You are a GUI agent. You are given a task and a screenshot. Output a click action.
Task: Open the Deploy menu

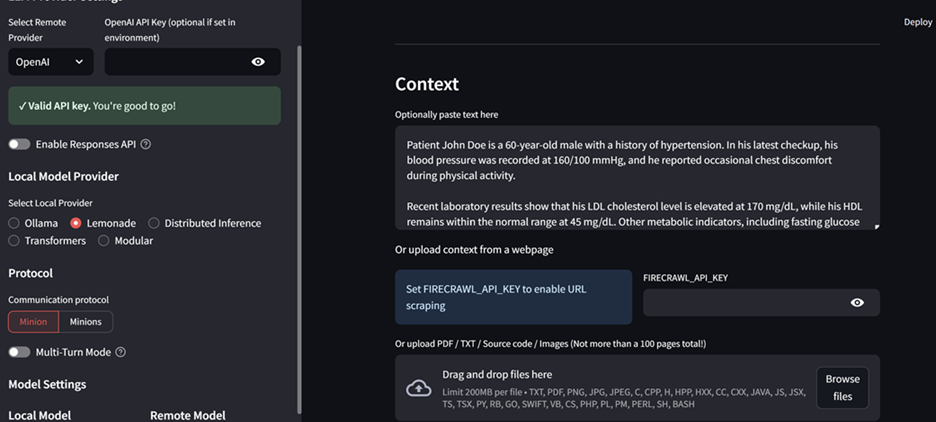917,22
